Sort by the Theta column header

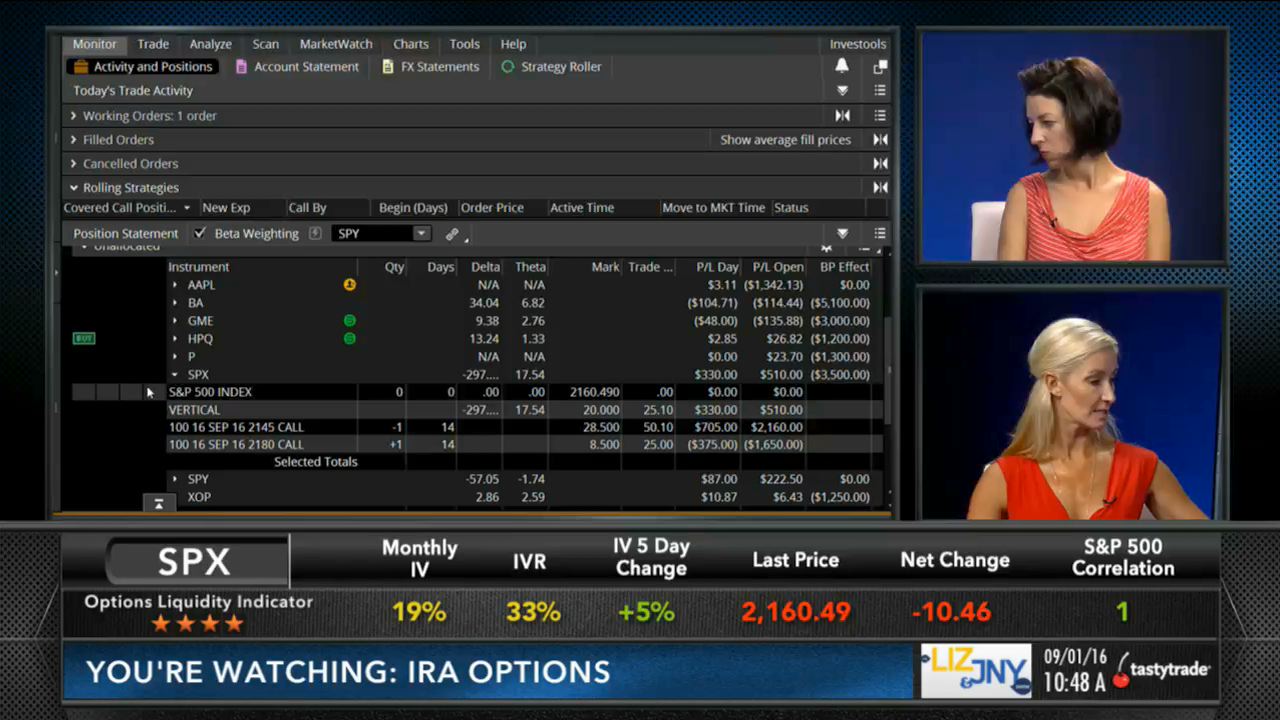[530, 267]
